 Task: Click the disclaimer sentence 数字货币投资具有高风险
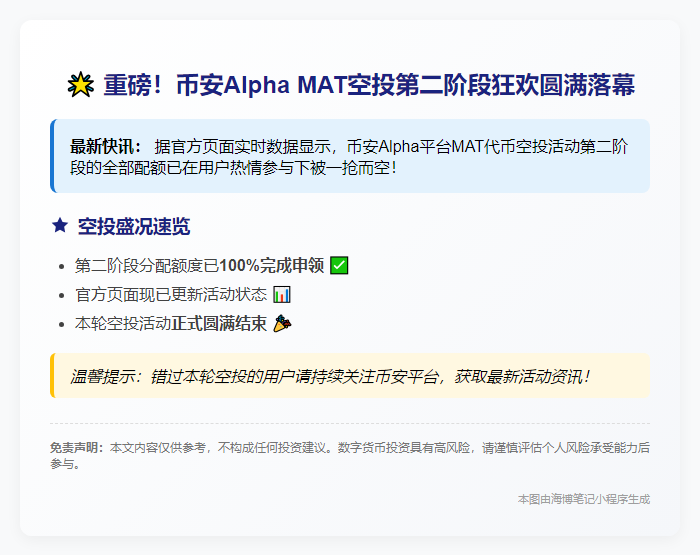tap(404, 447)
